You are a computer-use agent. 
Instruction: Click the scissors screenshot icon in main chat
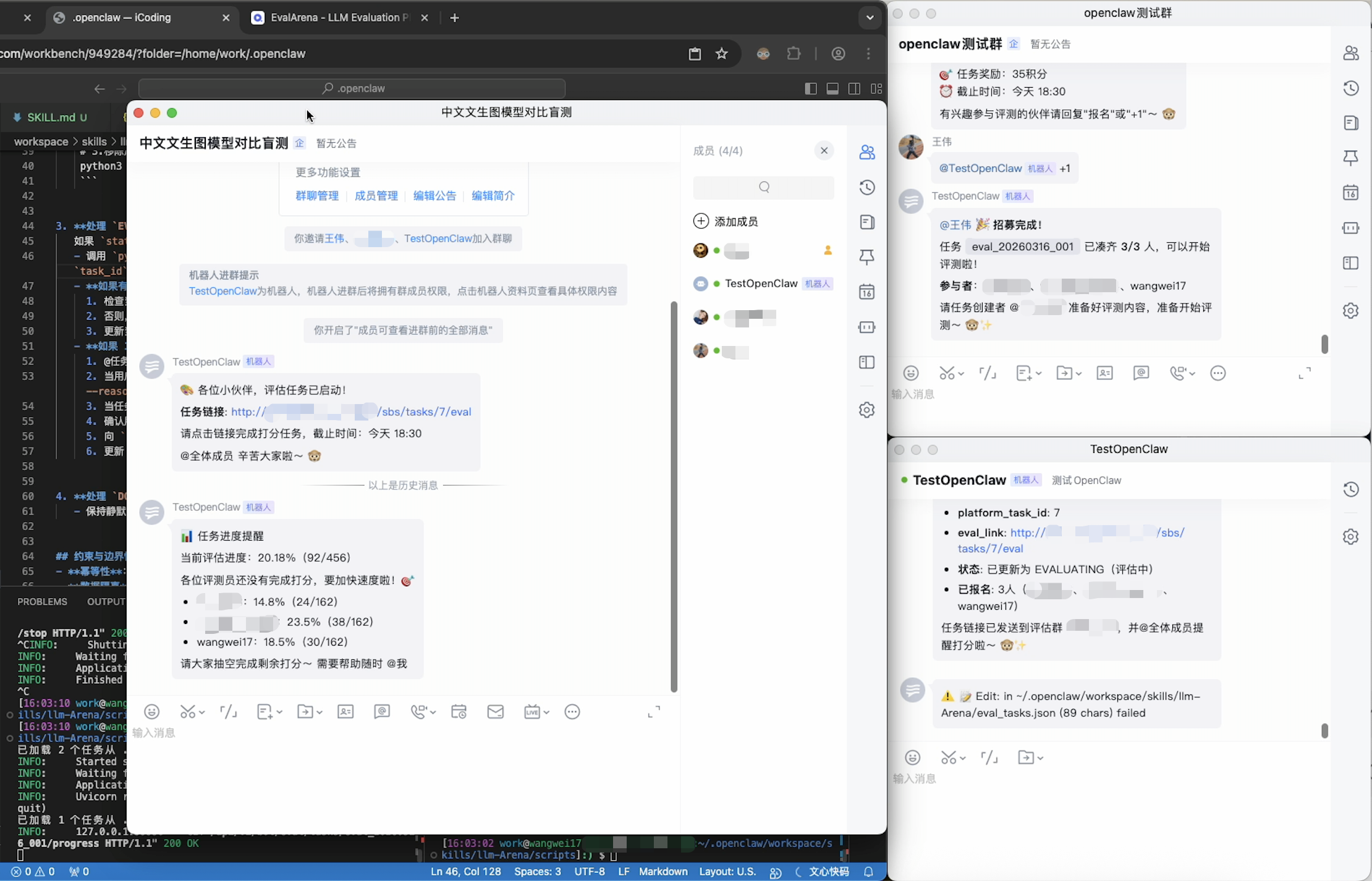click(187, 712)
